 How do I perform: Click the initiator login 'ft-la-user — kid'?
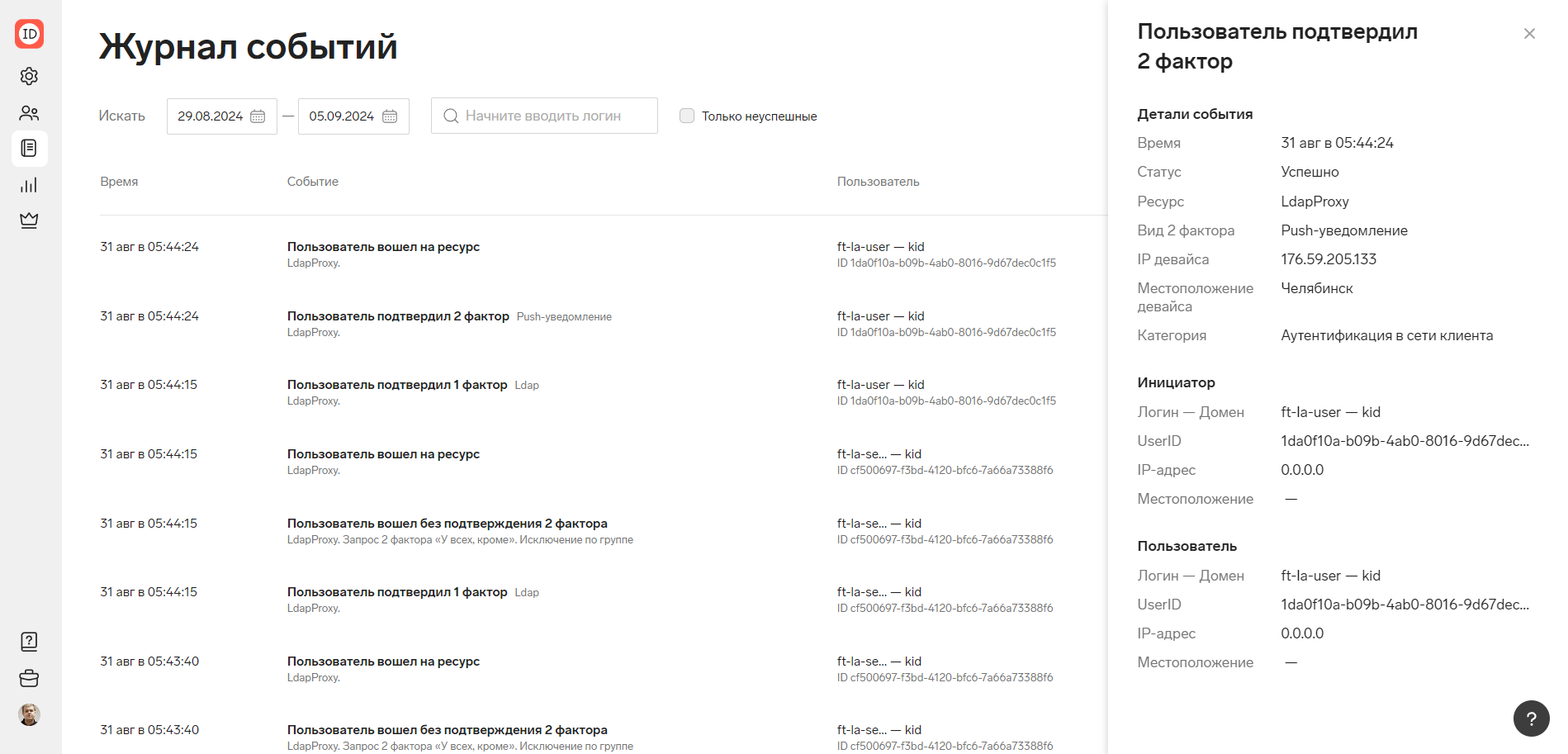point(1330,412)
